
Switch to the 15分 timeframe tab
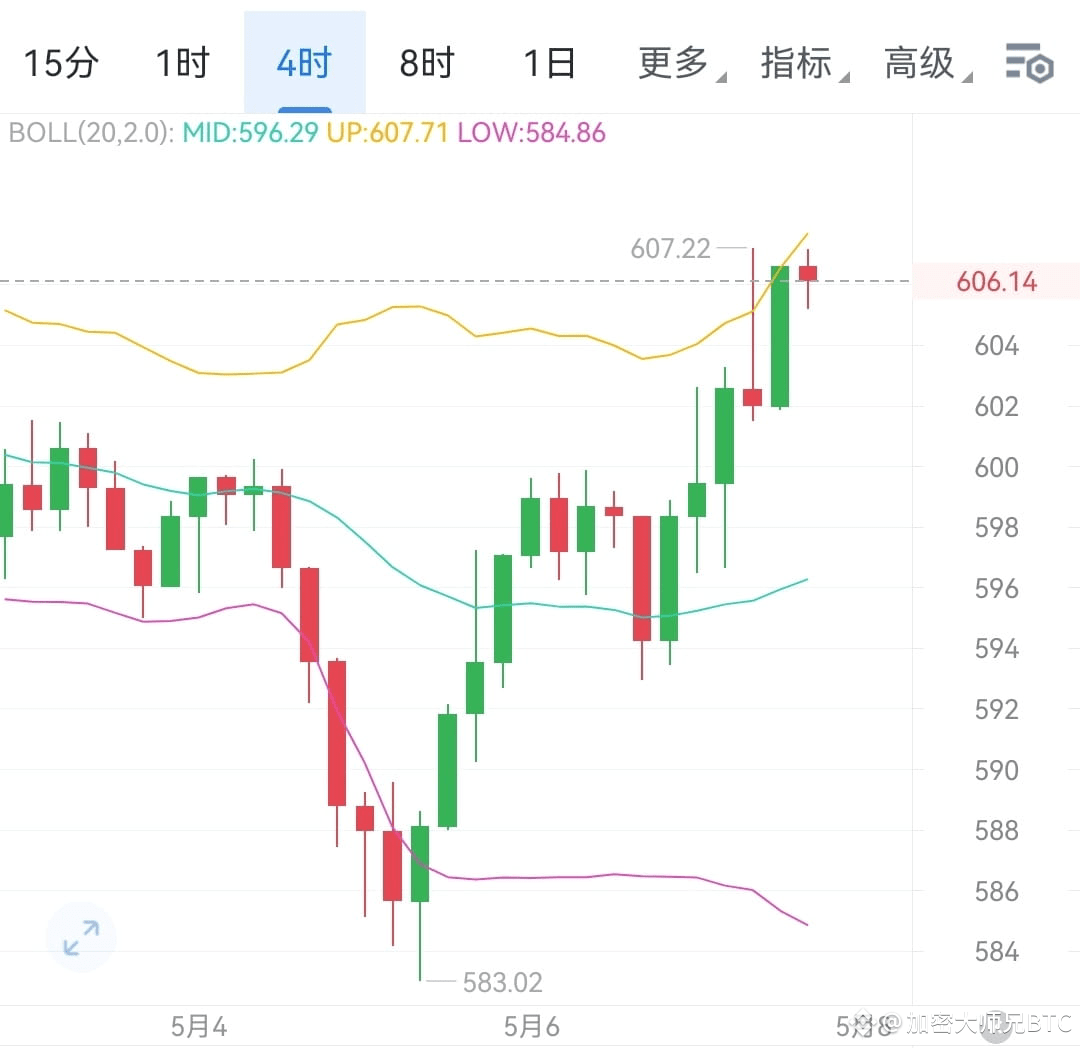(x=62, y=62)
